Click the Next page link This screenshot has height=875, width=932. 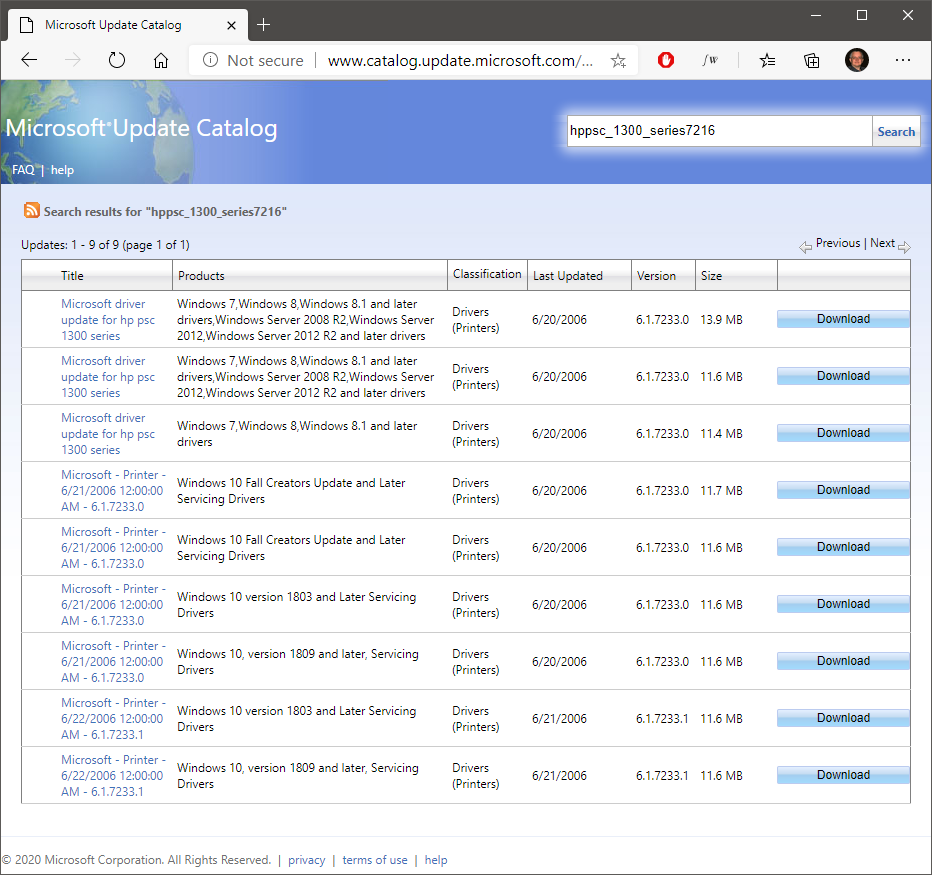[882, 243]
